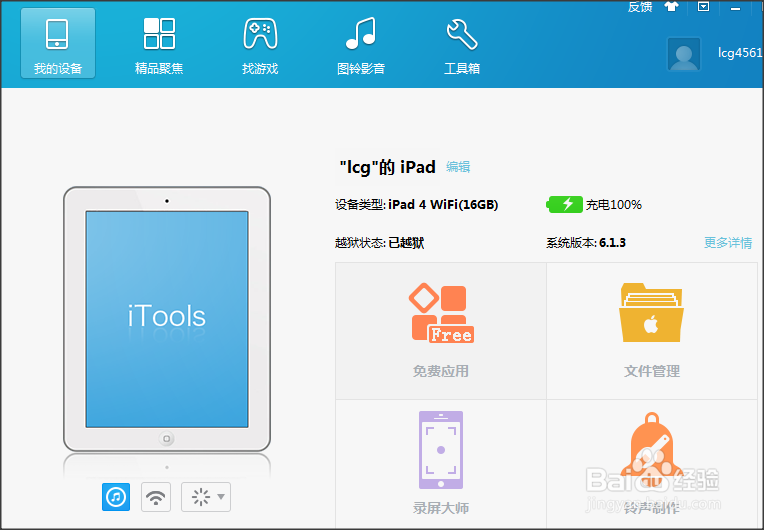Click 编辑 to rename the iPad

click(458, 167)
